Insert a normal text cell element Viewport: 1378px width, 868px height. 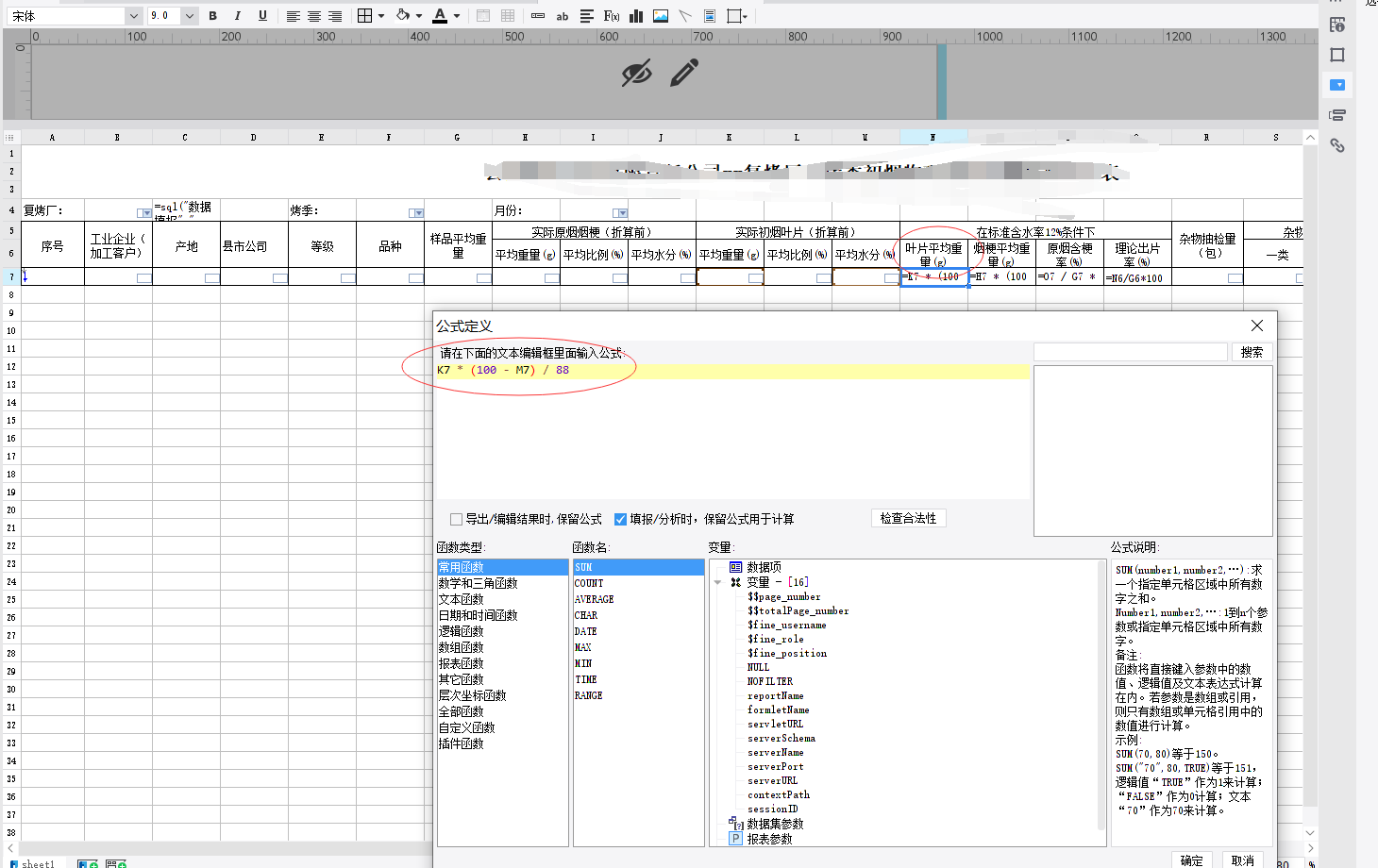538,16
